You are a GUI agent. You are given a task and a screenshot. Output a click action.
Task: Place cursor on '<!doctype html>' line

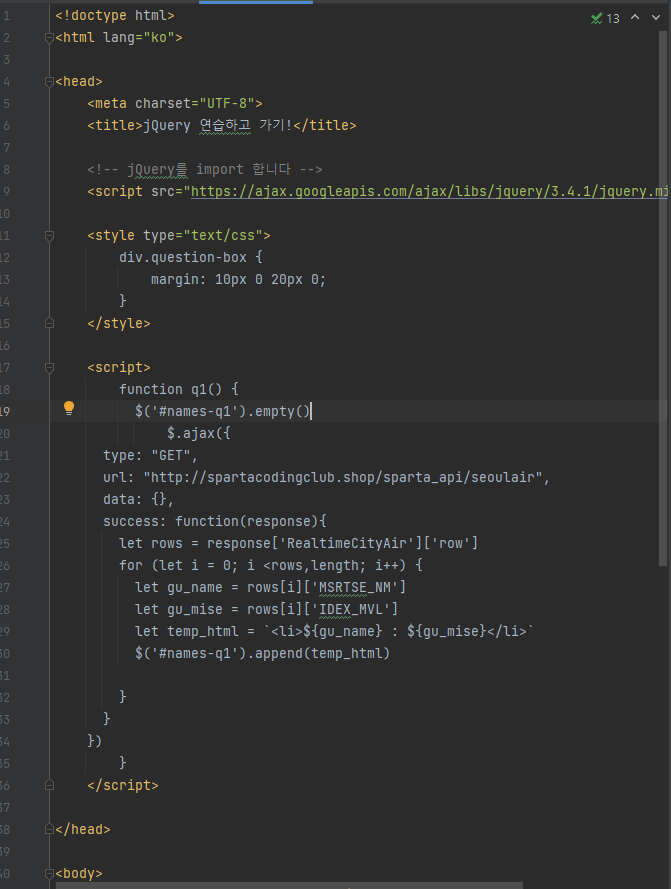click(115, 16)
